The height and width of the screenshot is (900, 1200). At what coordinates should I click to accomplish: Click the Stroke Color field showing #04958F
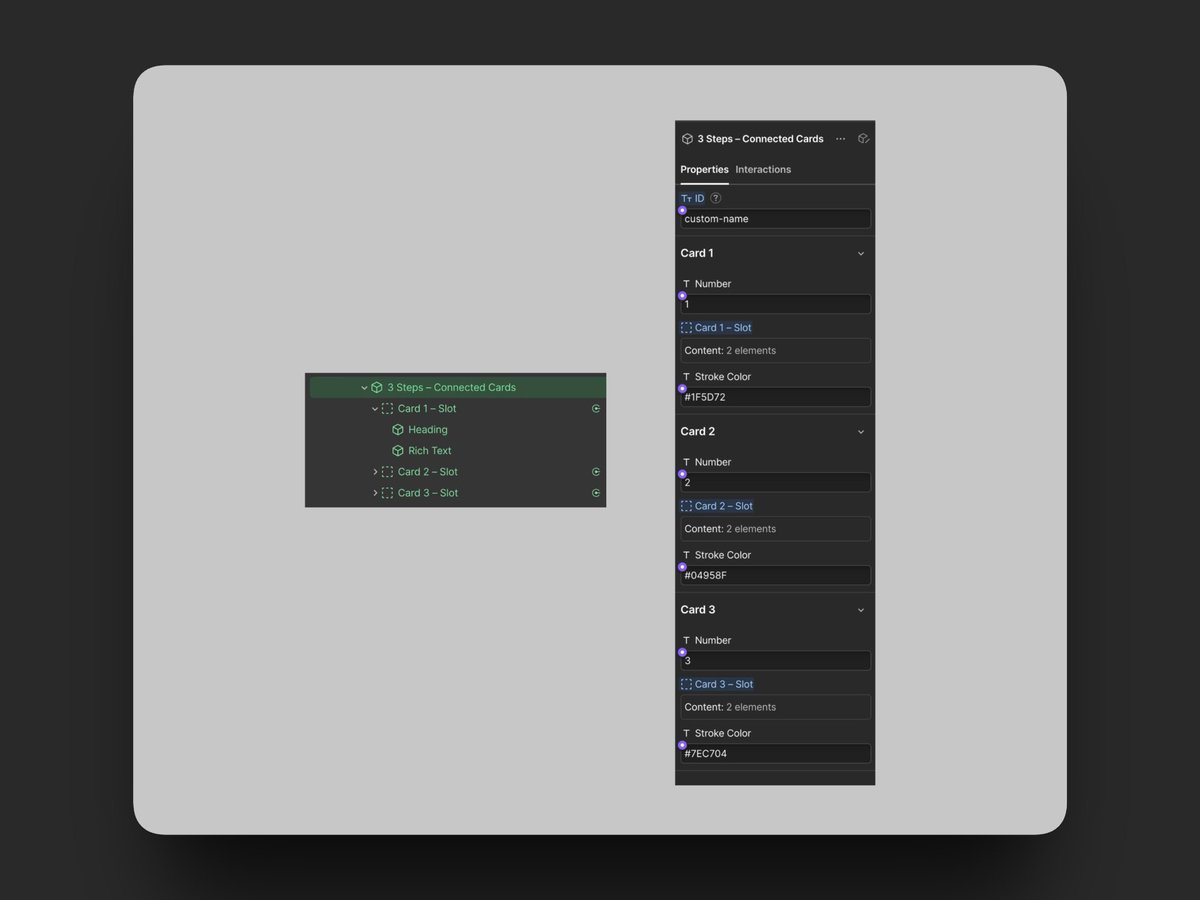point(775,575)
